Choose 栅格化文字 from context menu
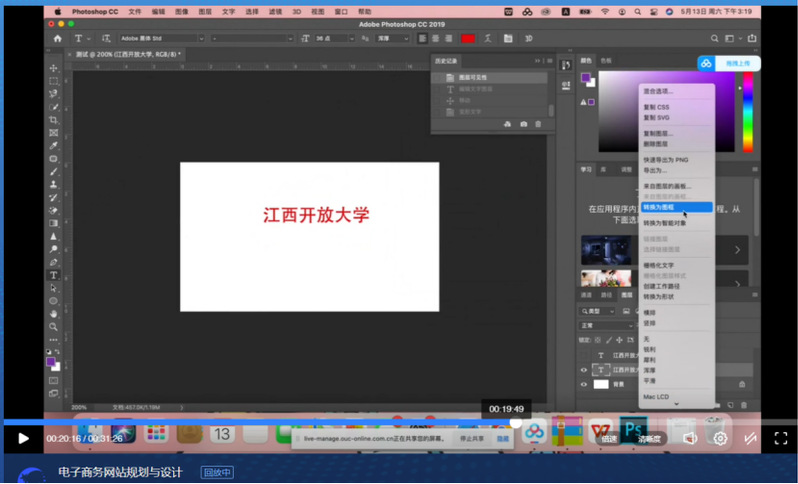Screen dimensions: 798x484 pos(658,265)
